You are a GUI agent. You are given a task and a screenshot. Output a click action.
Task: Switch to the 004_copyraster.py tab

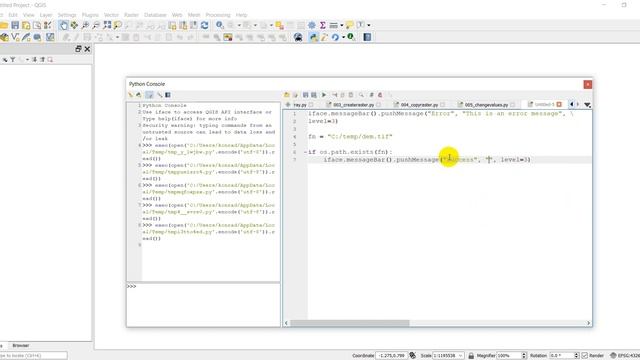tap(419, 105)
